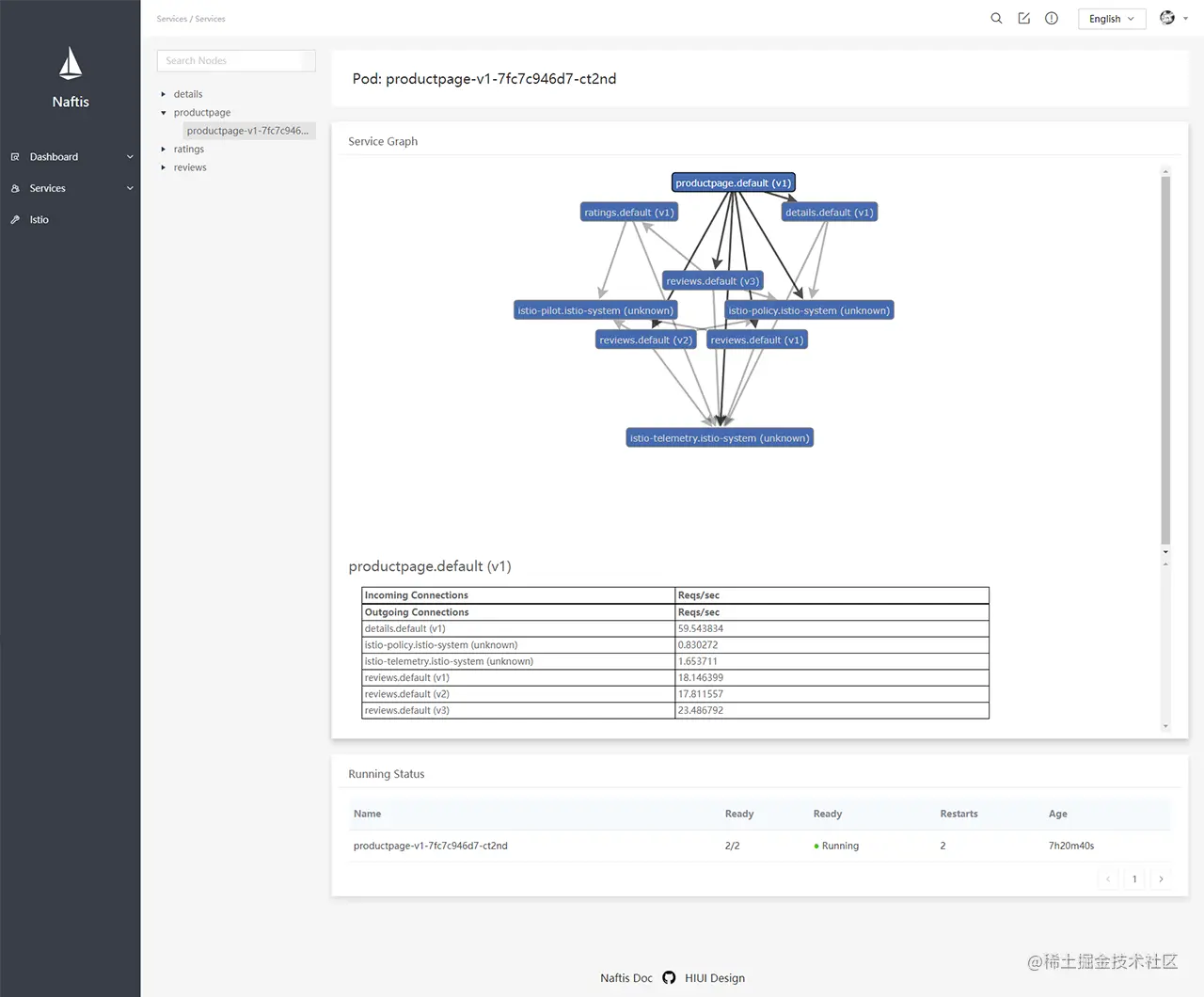This screenshot has height=997, width=1204.
Task: Click the reviews tree label
Action: (190, 167)
